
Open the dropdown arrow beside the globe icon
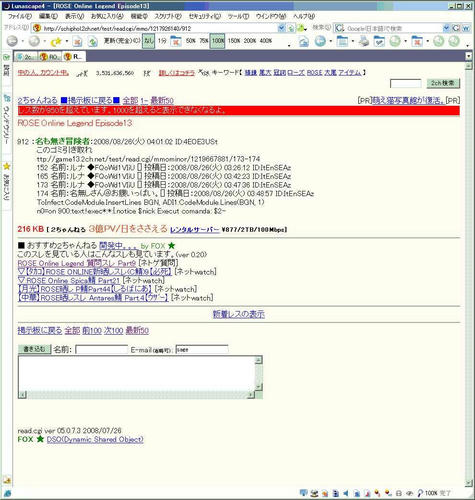331,42
